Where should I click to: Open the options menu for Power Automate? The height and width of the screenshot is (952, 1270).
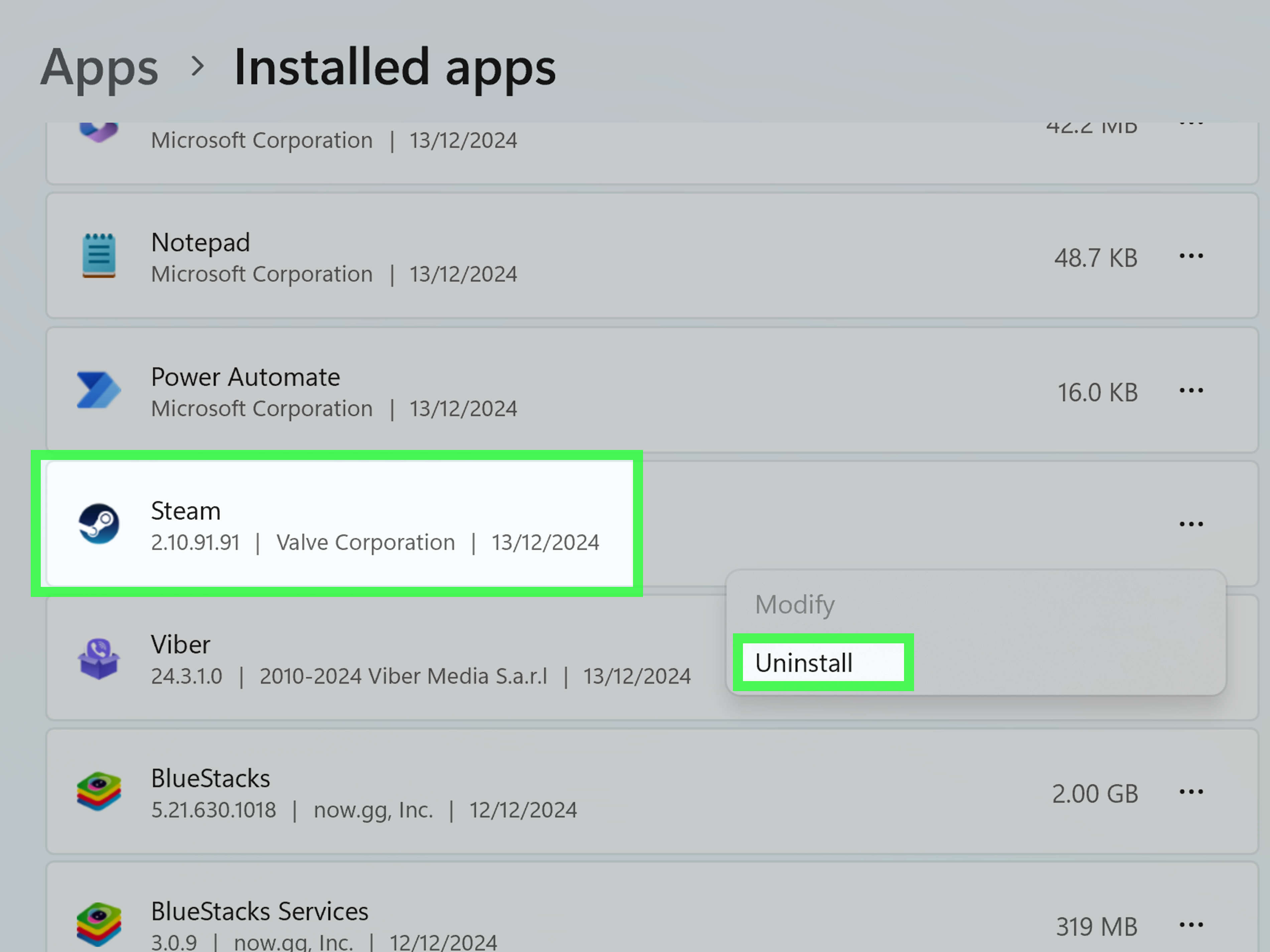click(x=1191, y=391)
